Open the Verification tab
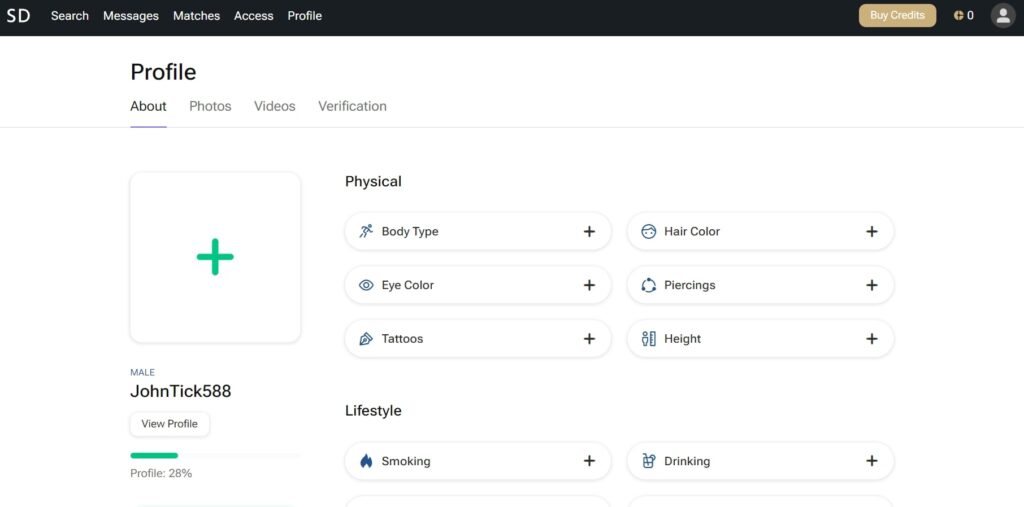The width and height of the screenshot is (1024, 507). coord(352,106)
